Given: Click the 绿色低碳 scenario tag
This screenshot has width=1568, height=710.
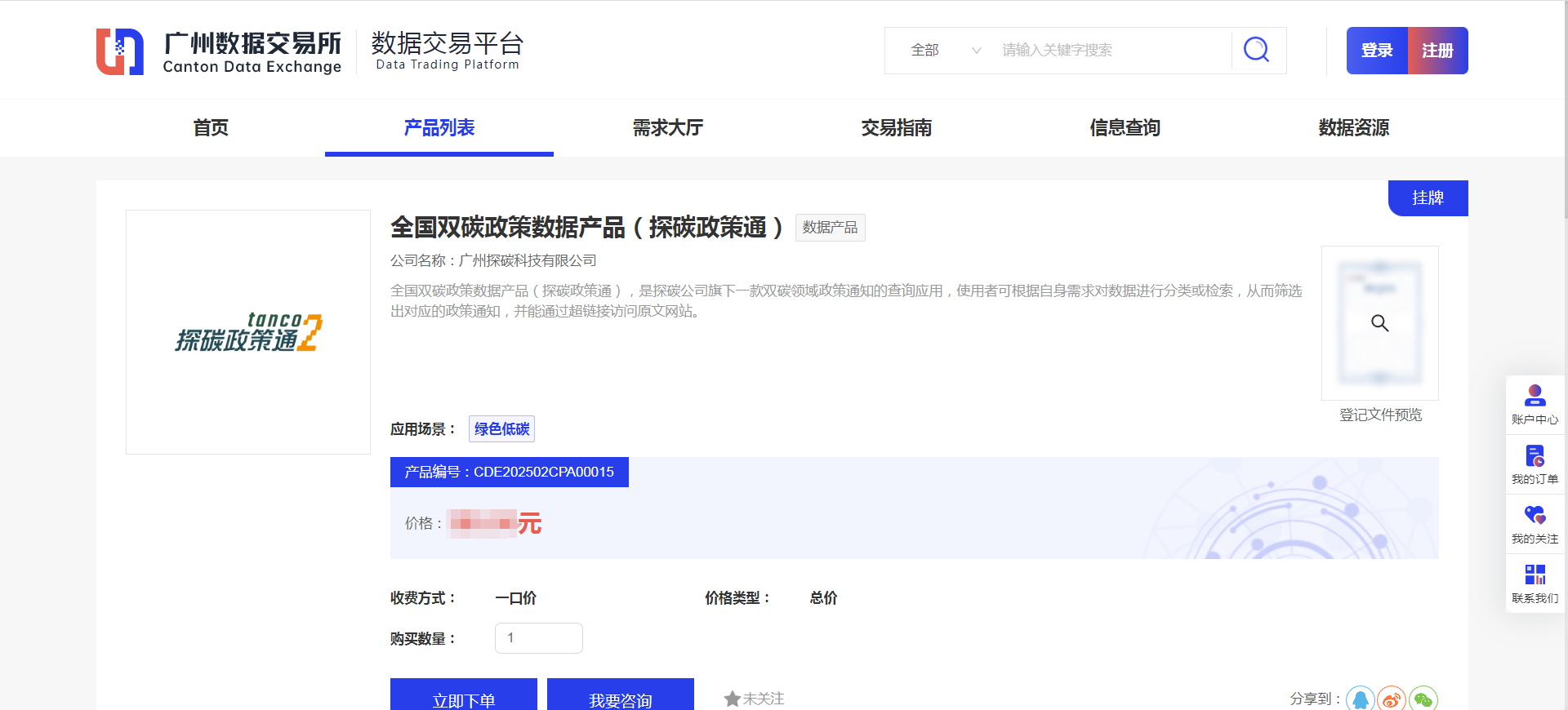Looking at the screenshot, I should pyautogui.click(x=501, y=429).
